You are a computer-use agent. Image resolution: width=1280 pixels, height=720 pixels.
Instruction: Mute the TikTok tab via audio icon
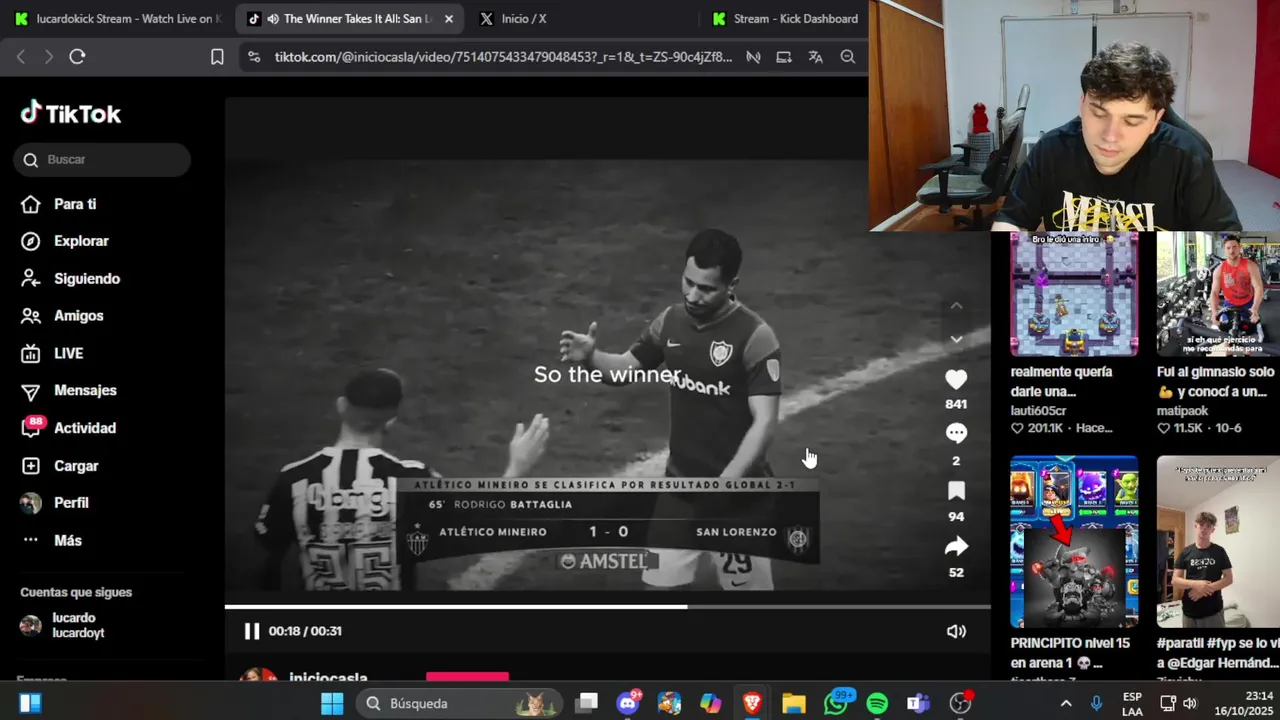tap(272, 19)
